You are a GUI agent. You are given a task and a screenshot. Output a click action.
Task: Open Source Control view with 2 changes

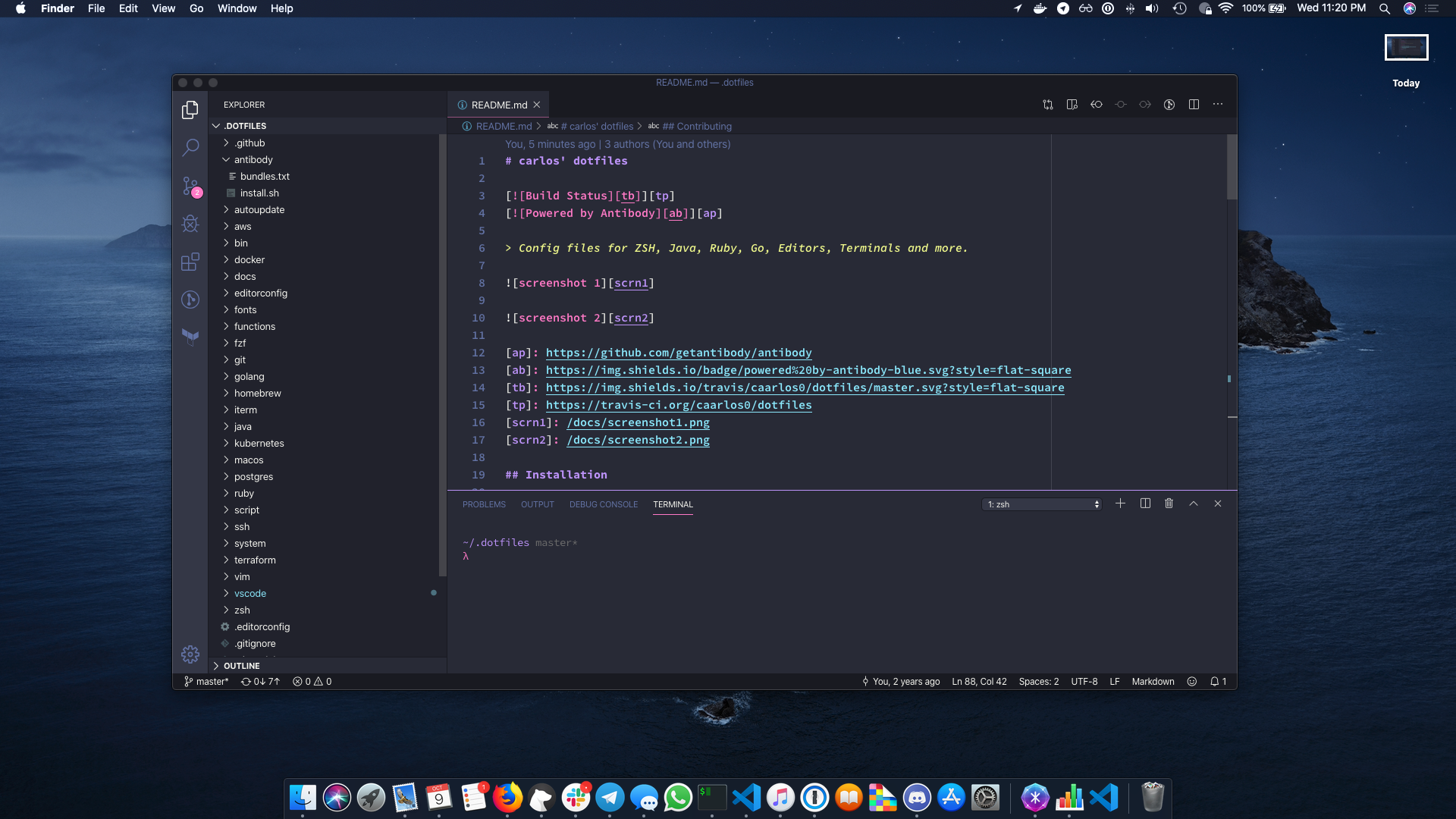pos(190,186)
